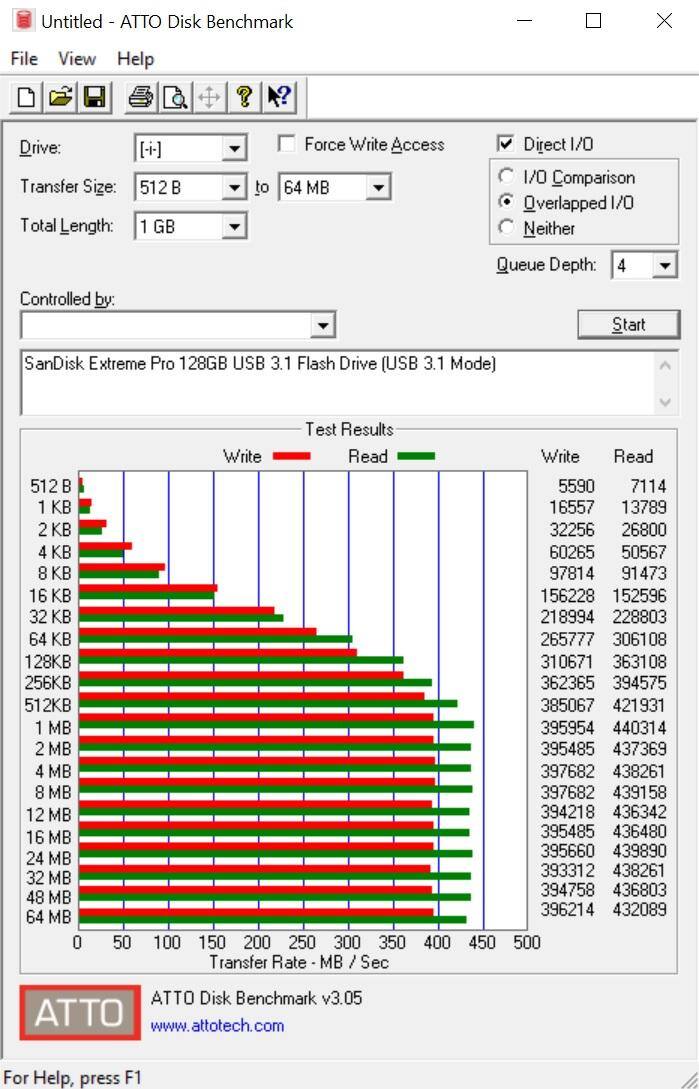This screenshot has width=699, height=1089.
Task: Print results using the printer icon
Action: (141, 97)
